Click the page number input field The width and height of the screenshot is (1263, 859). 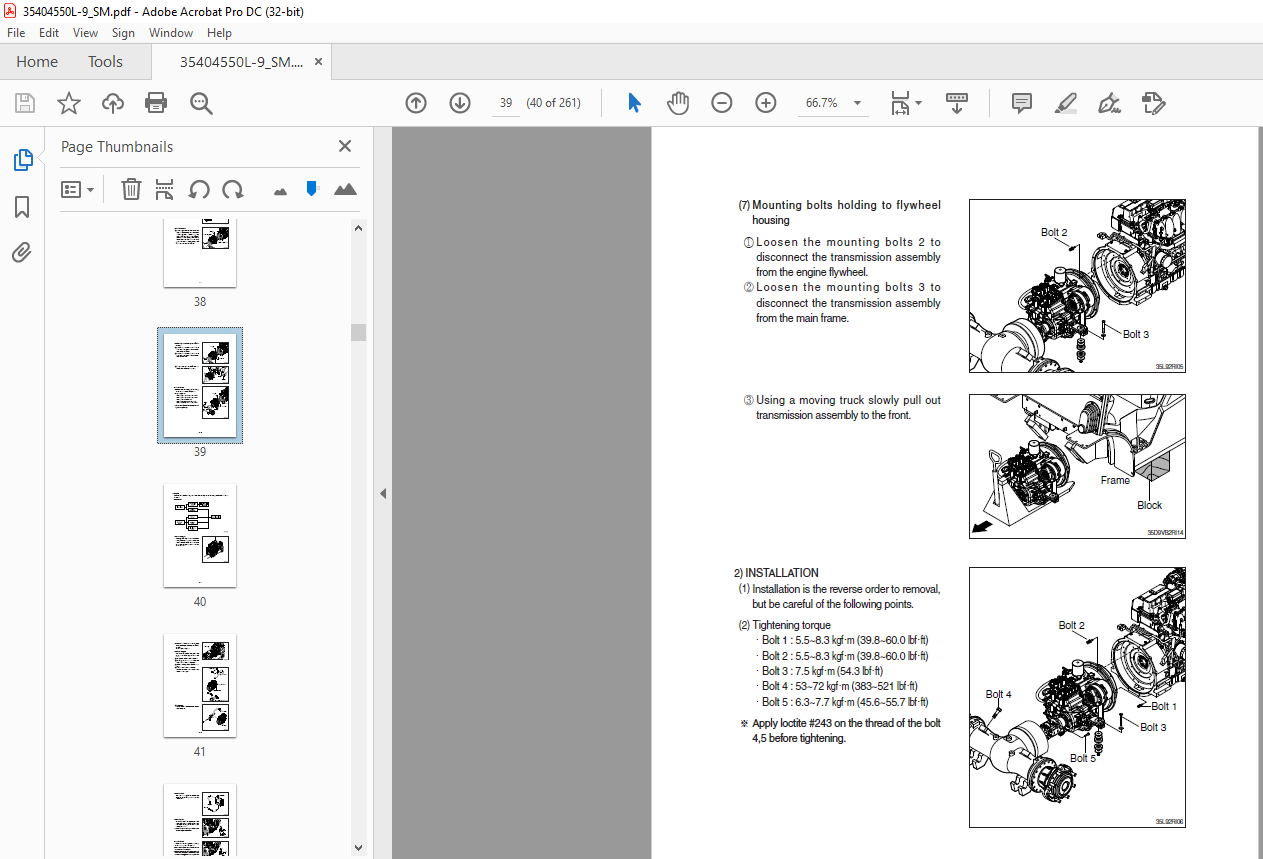pos(506,103)
